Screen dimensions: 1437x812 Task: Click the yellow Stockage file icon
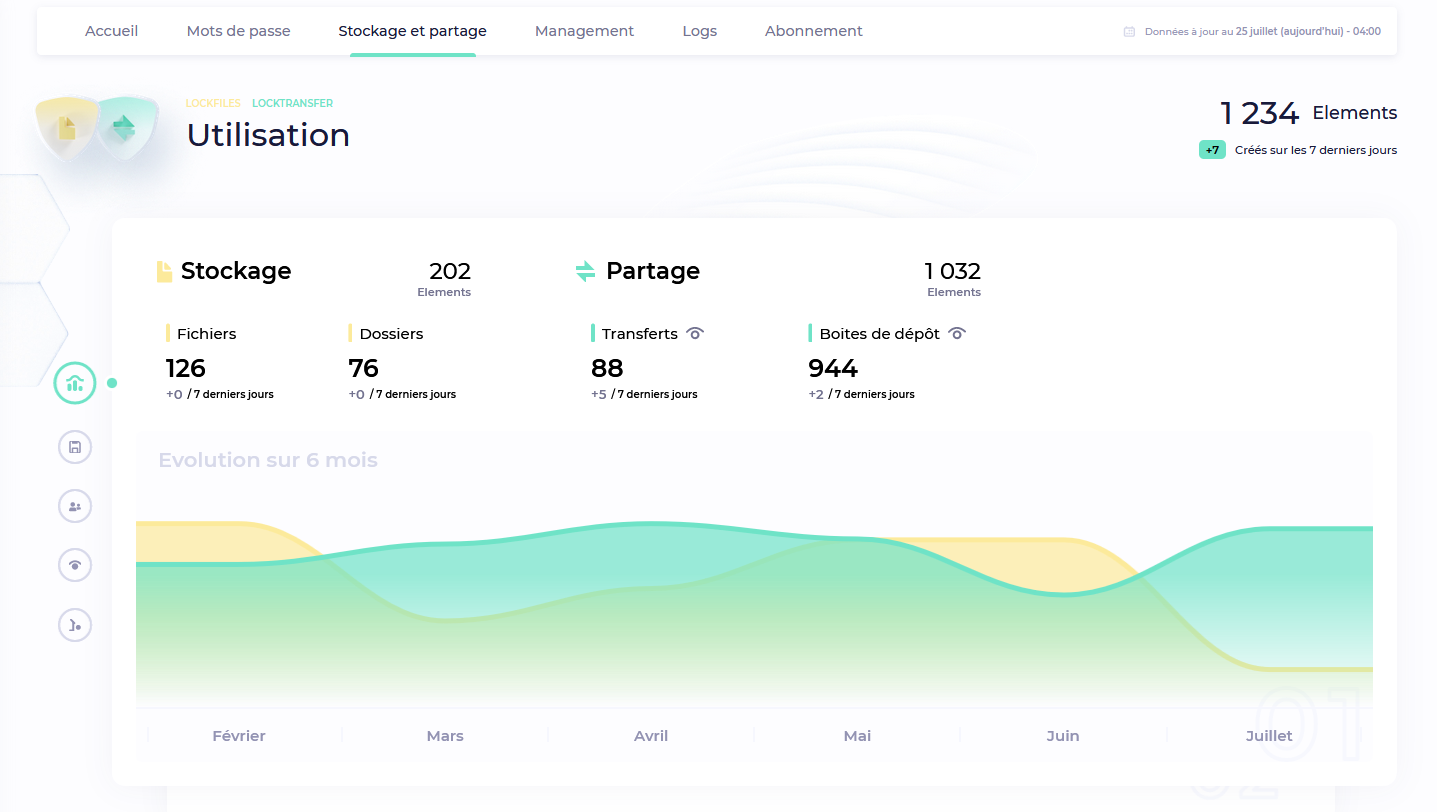tap(164, 272)
